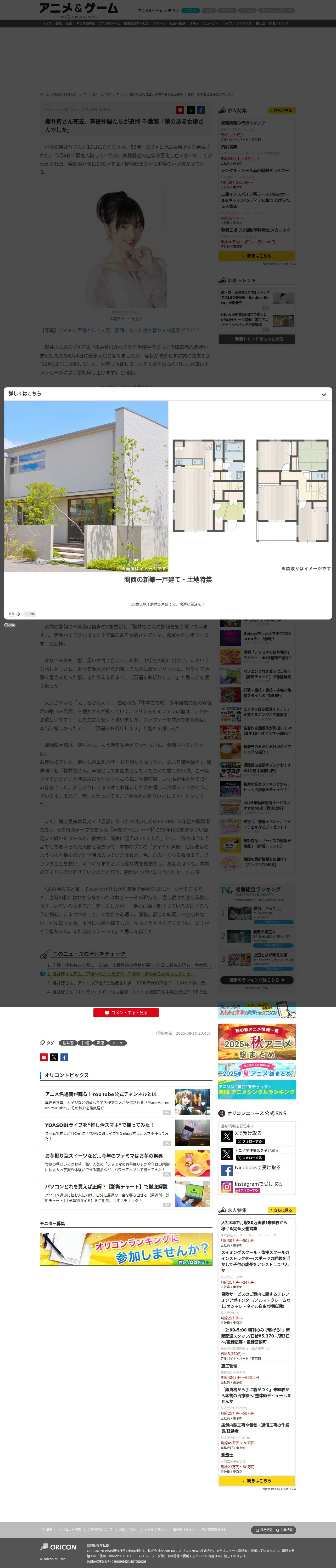Open the 週間アニメシングルランキング banner
This screenshot has height=1568, width=336.
[257, 1089]
